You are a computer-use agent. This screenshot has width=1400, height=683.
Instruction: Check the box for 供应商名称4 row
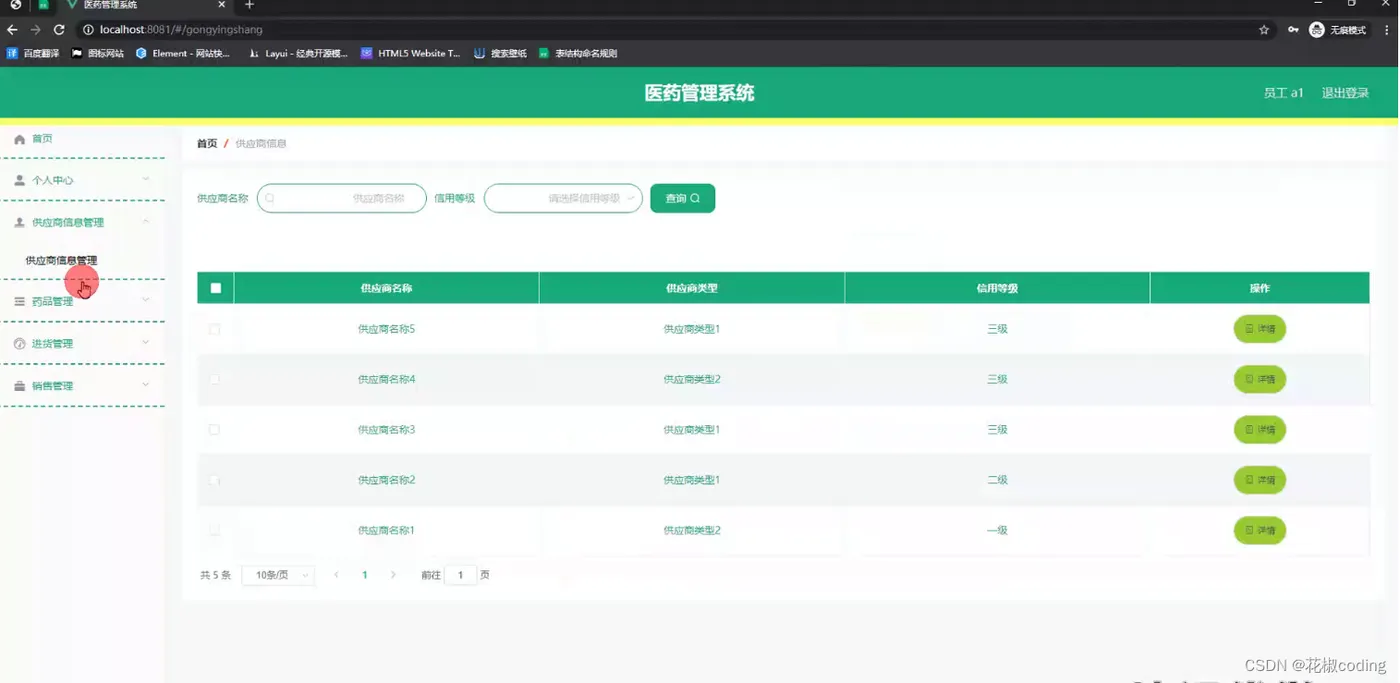(214, 379)
